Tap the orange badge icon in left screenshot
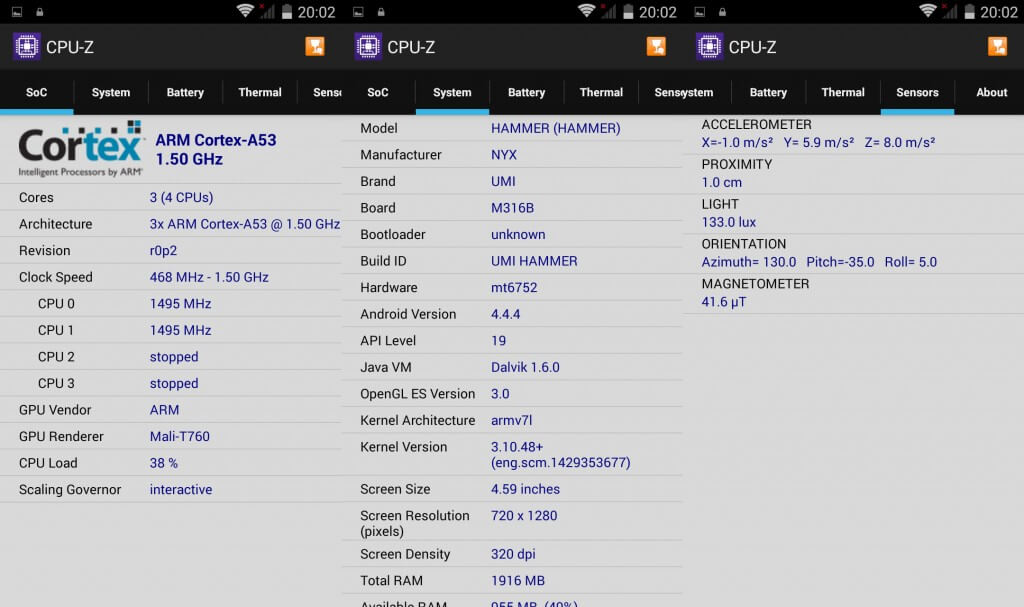1024x607 pixels. point(315,46)
